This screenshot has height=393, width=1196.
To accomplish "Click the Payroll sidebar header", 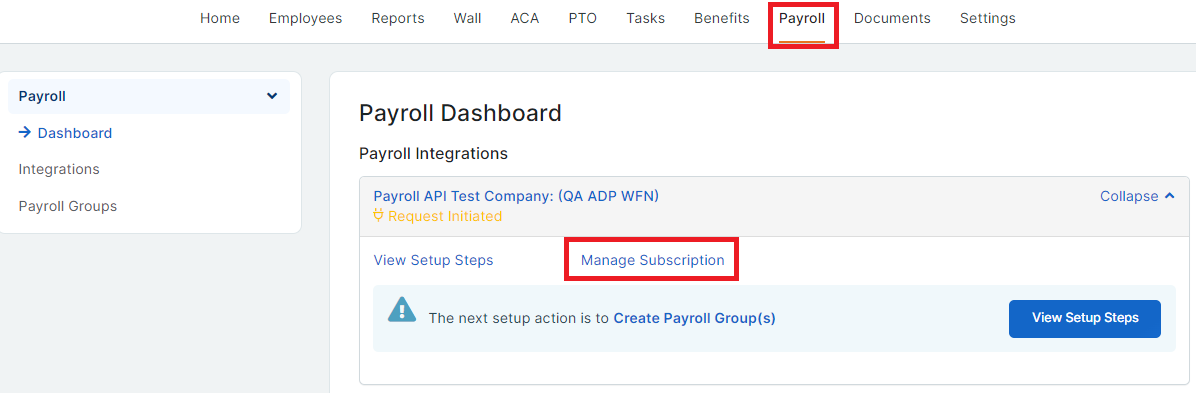I will (149, 97).
